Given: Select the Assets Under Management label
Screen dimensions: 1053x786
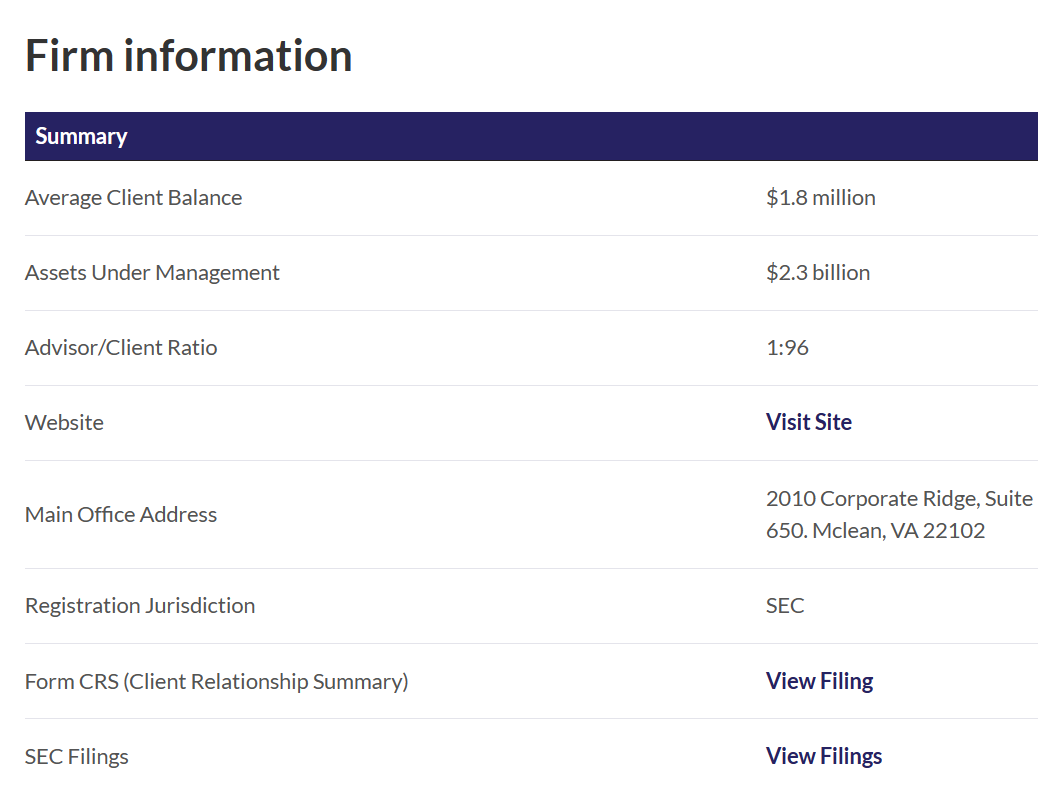Looking at the screenshot, I should [152, 273].
